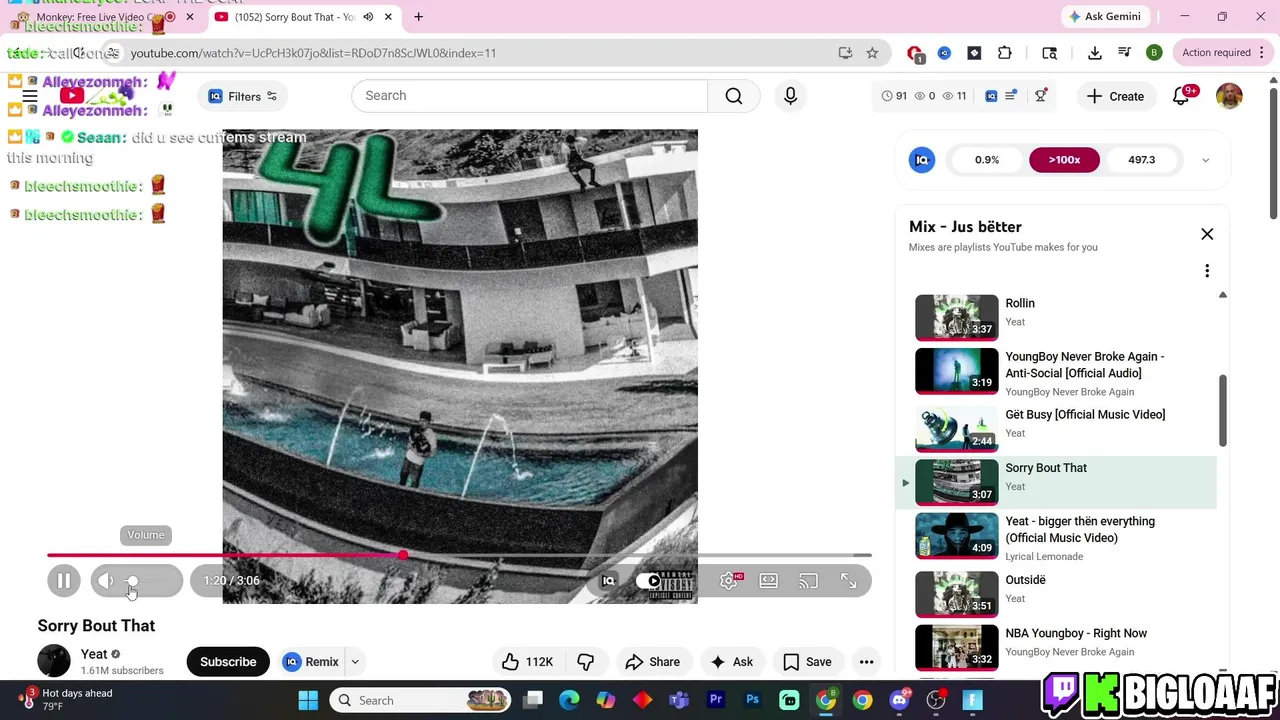Viewport: 1280px width, 720px height.
Task: Click the Yeat channel avatar
Action: pos(54,661)
